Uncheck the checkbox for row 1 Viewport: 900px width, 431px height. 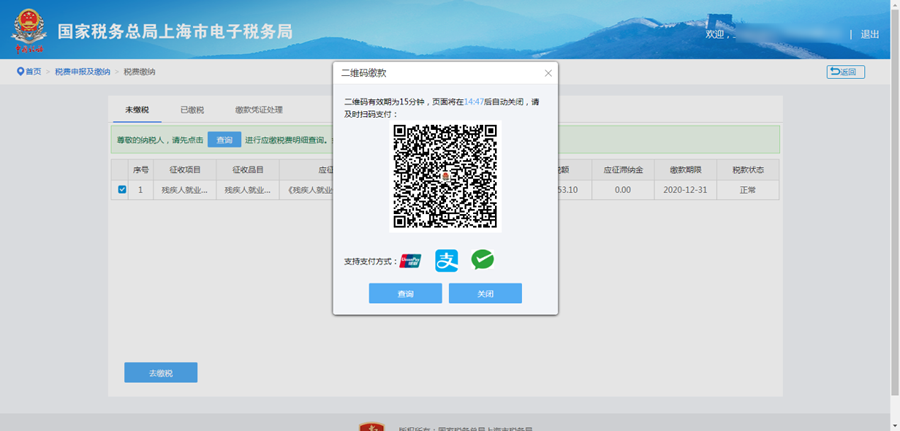click(122, 189)
